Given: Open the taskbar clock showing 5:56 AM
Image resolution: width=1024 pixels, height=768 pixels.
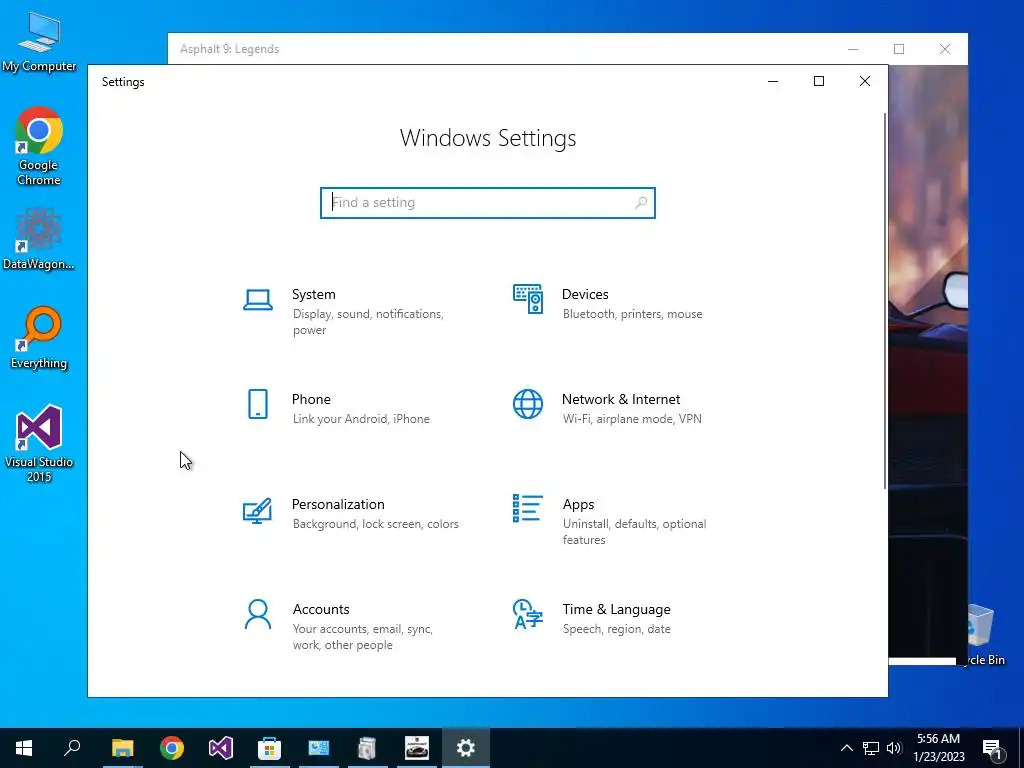Looking at the screenshot, I should [938, 748].
